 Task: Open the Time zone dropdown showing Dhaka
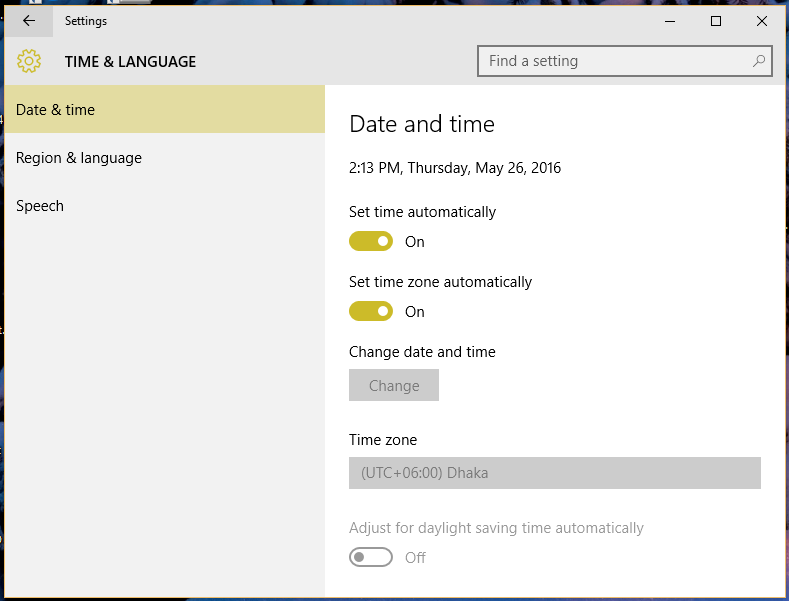(555, 473)
